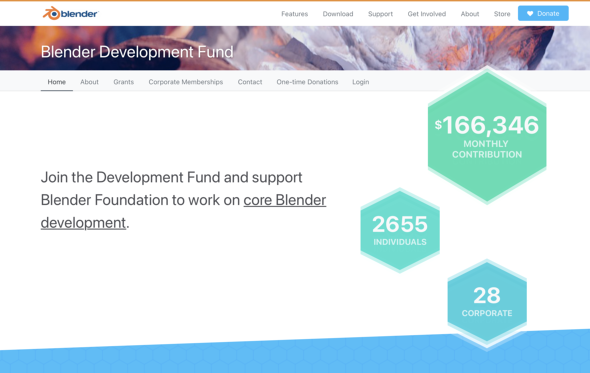Open the Features menu item
This screenshot has width=590, height=373.
click(x=294, y=14)
